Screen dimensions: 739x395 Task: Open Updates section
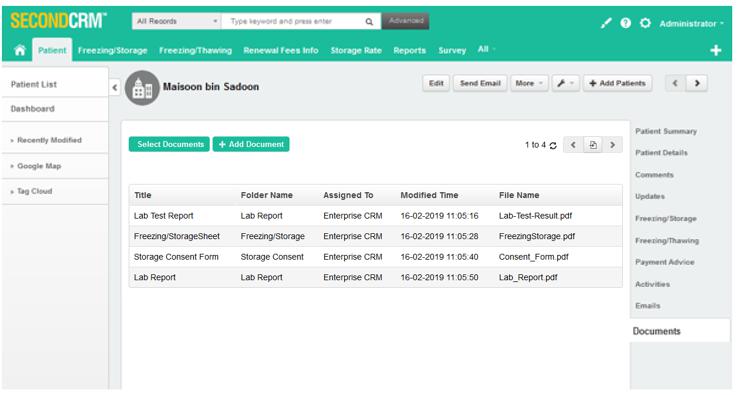coord(650,197)
